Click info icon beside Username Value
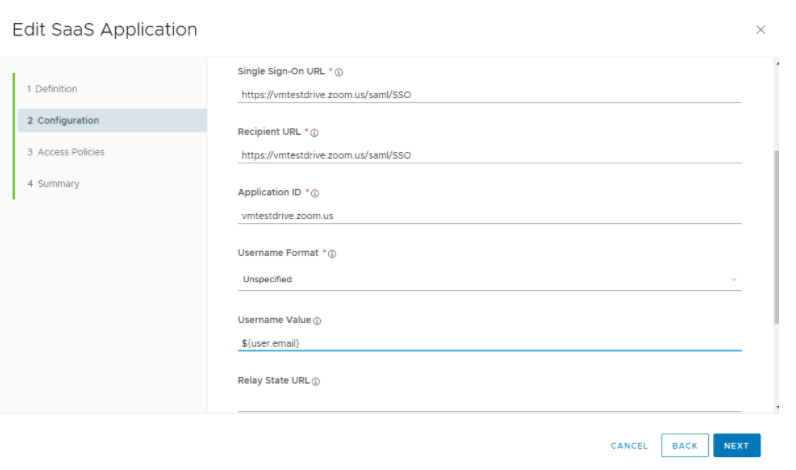The image size is (796, 470). 317,321
